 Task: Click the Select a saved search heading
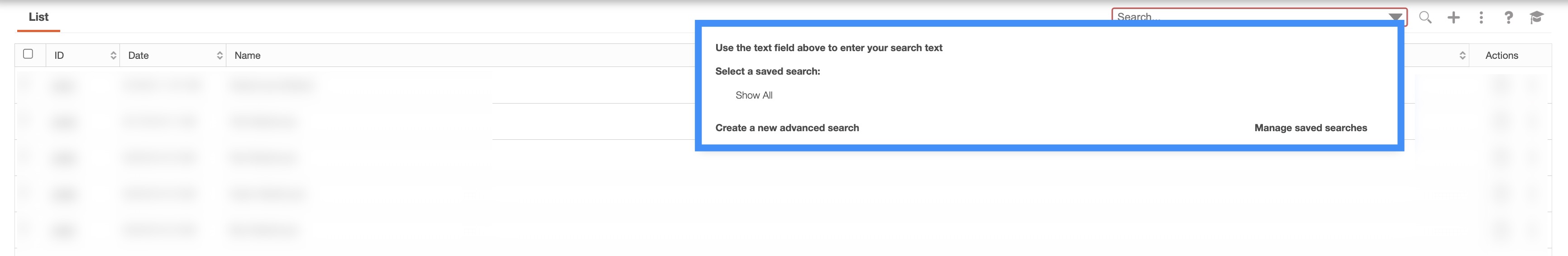pyautogui.click(x=768, y=71)
